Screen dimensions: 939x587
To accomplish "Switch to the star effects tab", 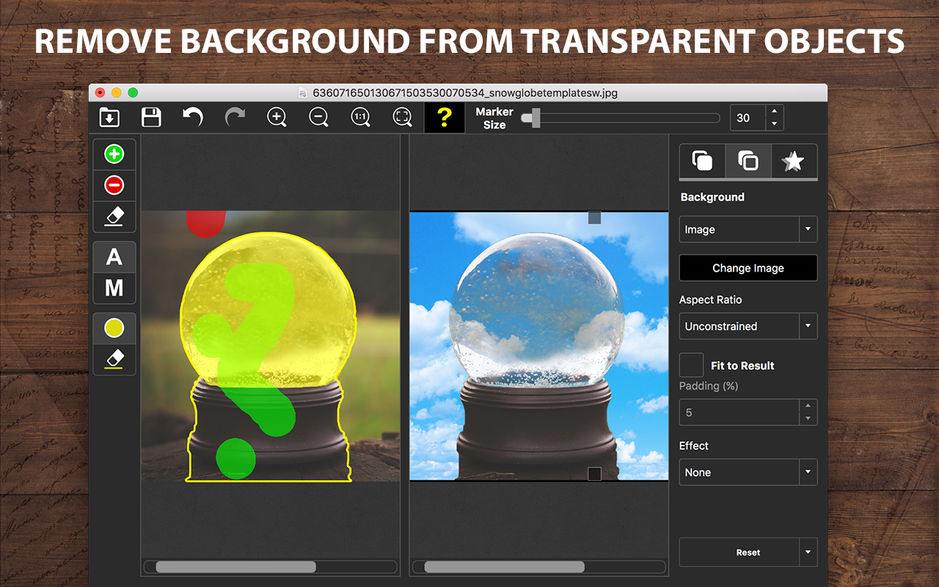I will tap(794, 160).
